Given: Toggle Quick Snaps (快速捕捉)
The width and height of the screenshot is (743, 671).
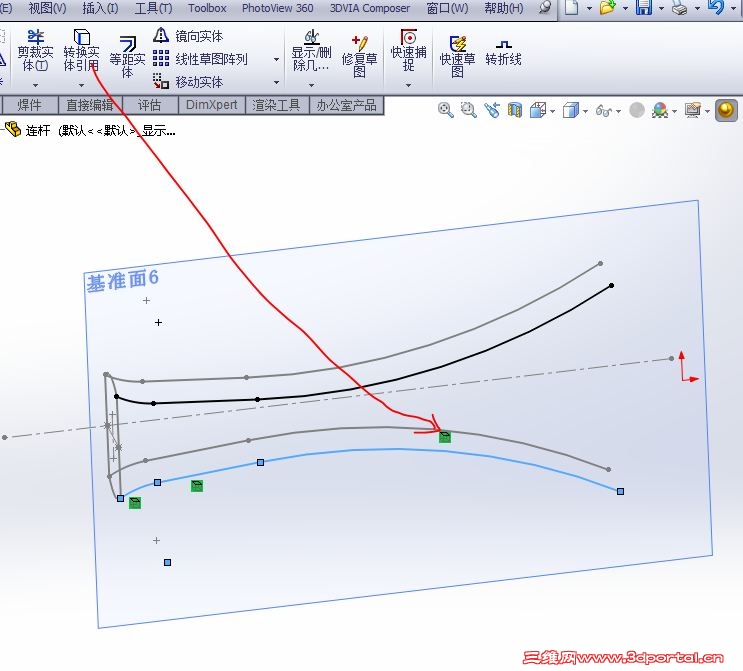Looking at the screenshot, I should (x=408, y=50).
